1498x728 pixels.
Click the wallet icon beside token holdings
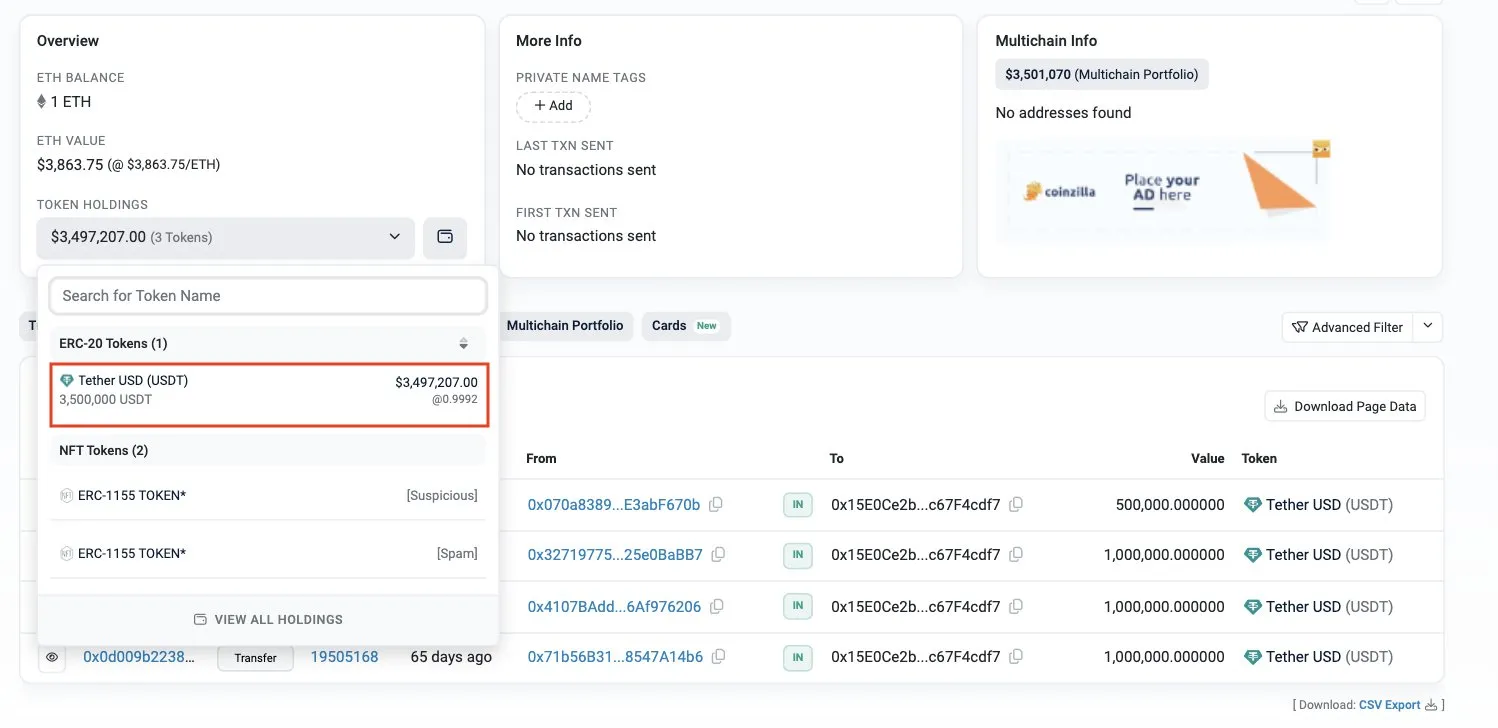[x=445, y=237]
